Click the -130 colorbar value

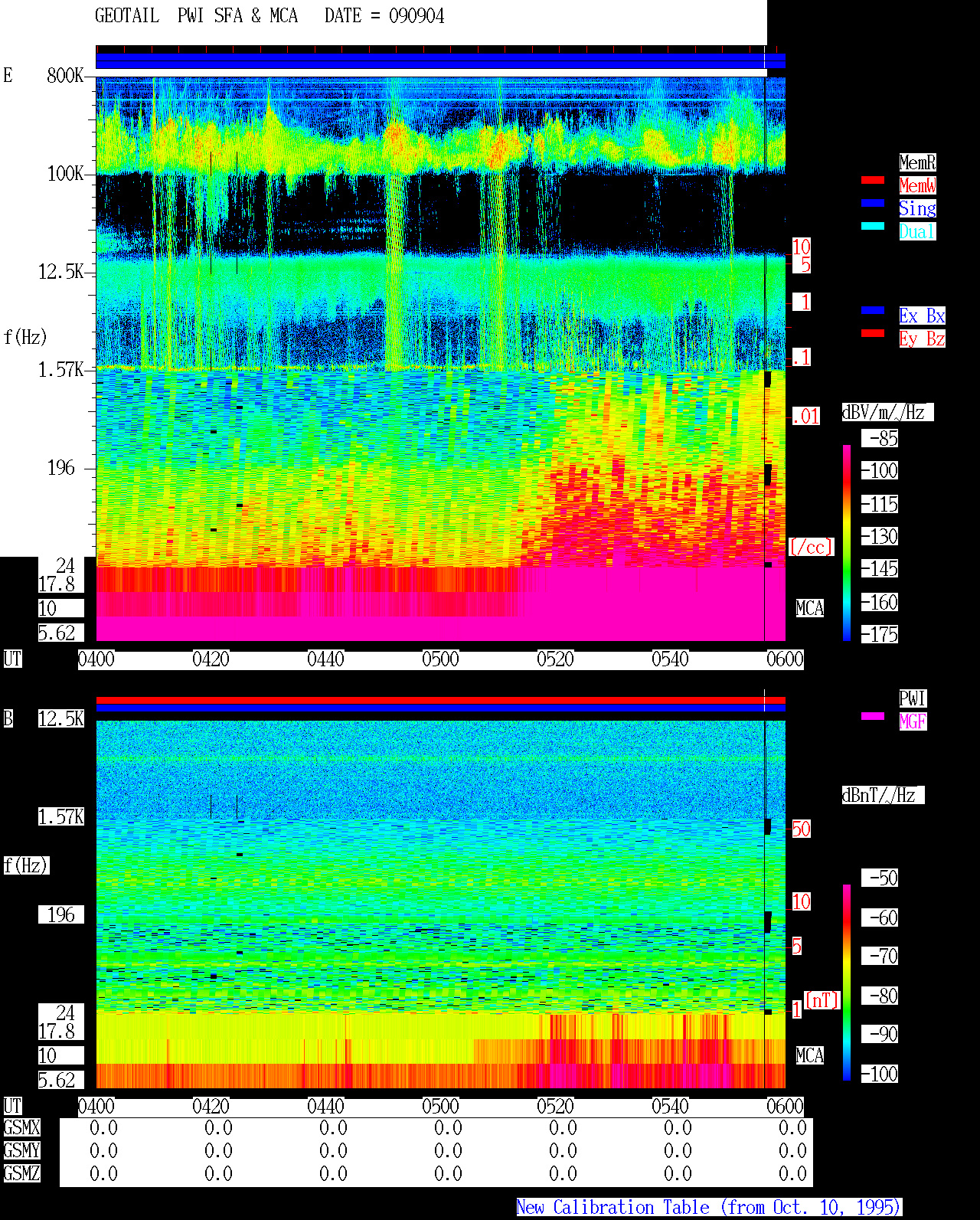[x=880, y=537]
